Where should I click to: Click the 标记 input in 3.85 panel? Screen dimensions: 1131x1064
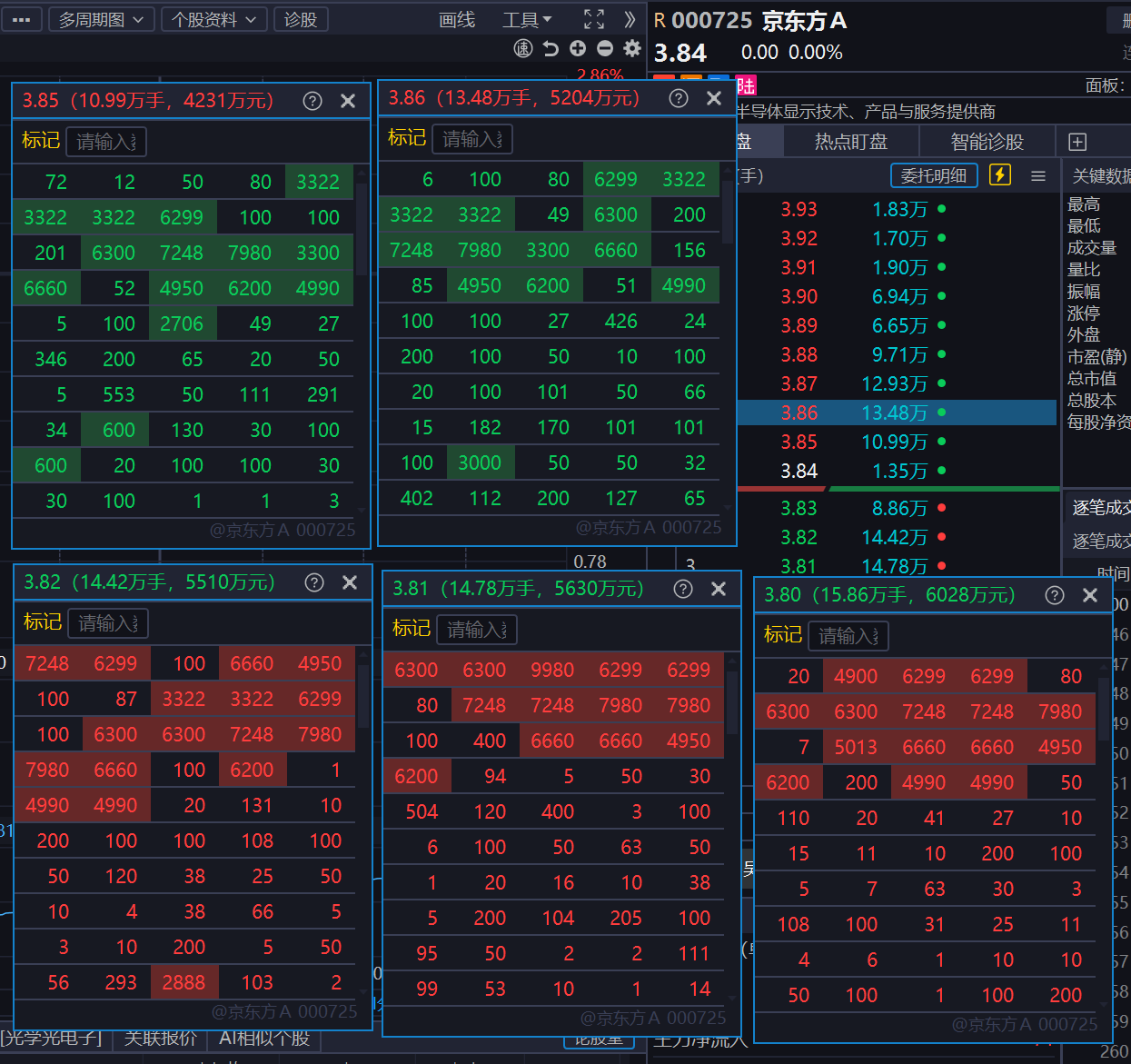tap(106, 142)
